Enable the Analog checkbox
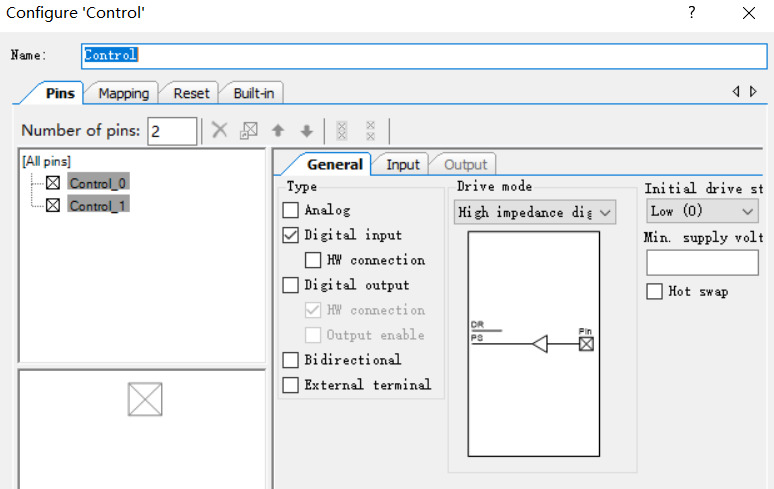774x489 pixels. pos(291,211)
